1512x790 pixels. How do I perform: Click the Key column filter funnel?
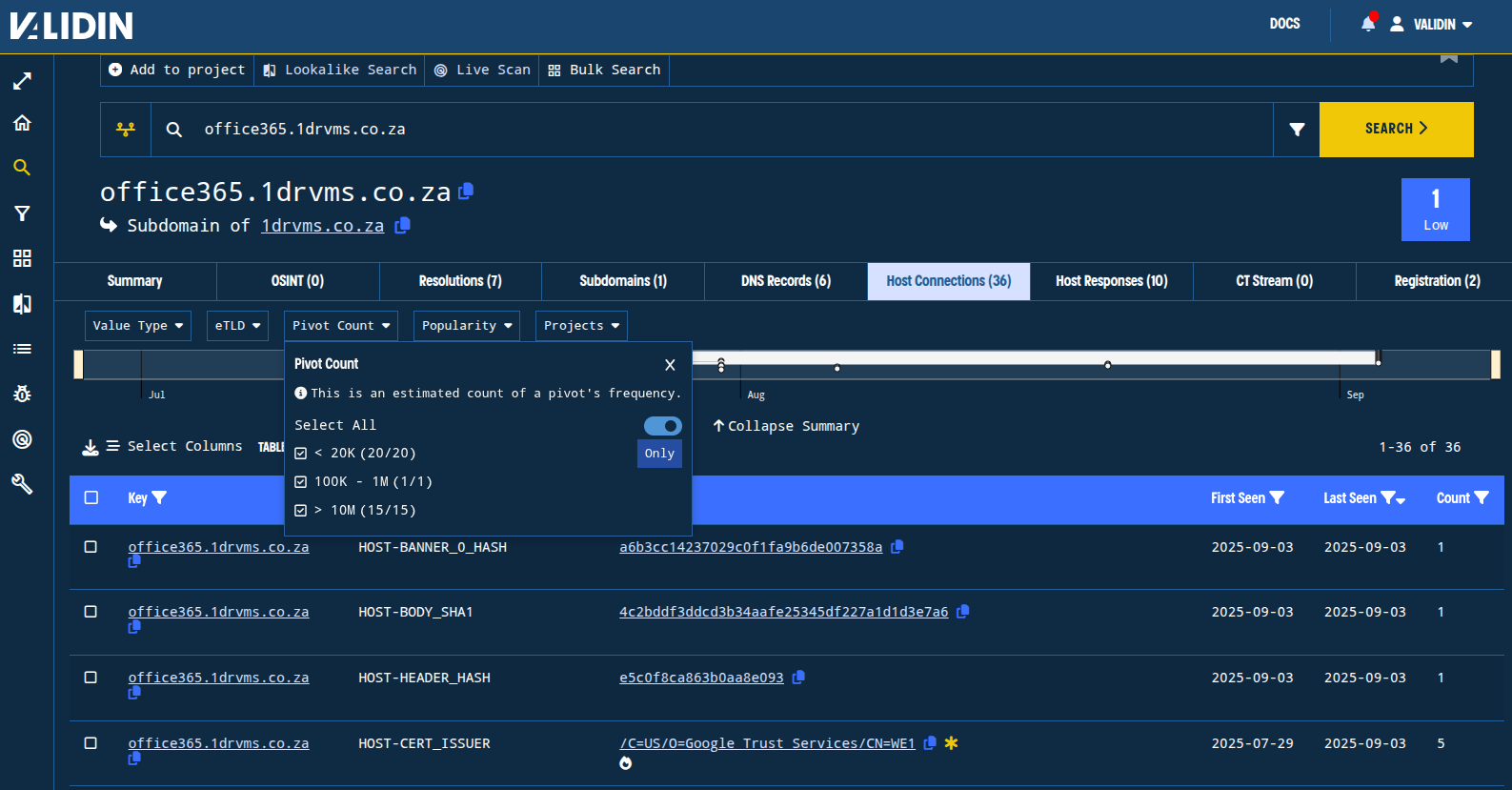coord(160,497)
